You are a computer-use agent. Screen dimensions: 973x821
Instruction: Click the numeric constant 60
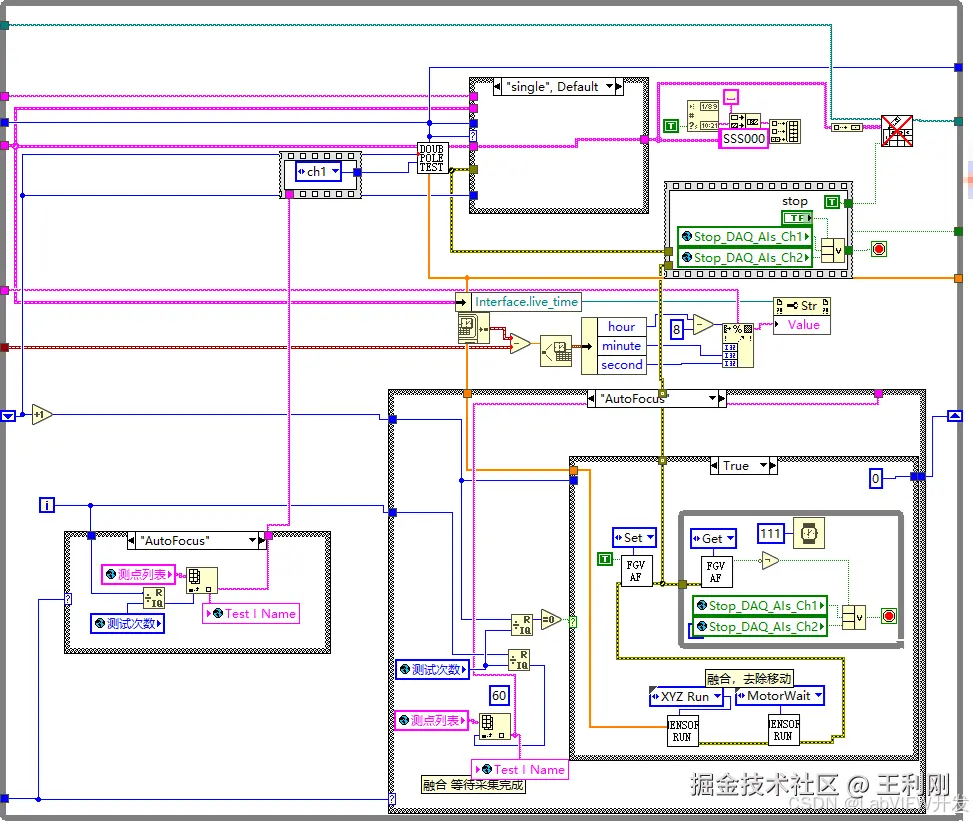499,696
